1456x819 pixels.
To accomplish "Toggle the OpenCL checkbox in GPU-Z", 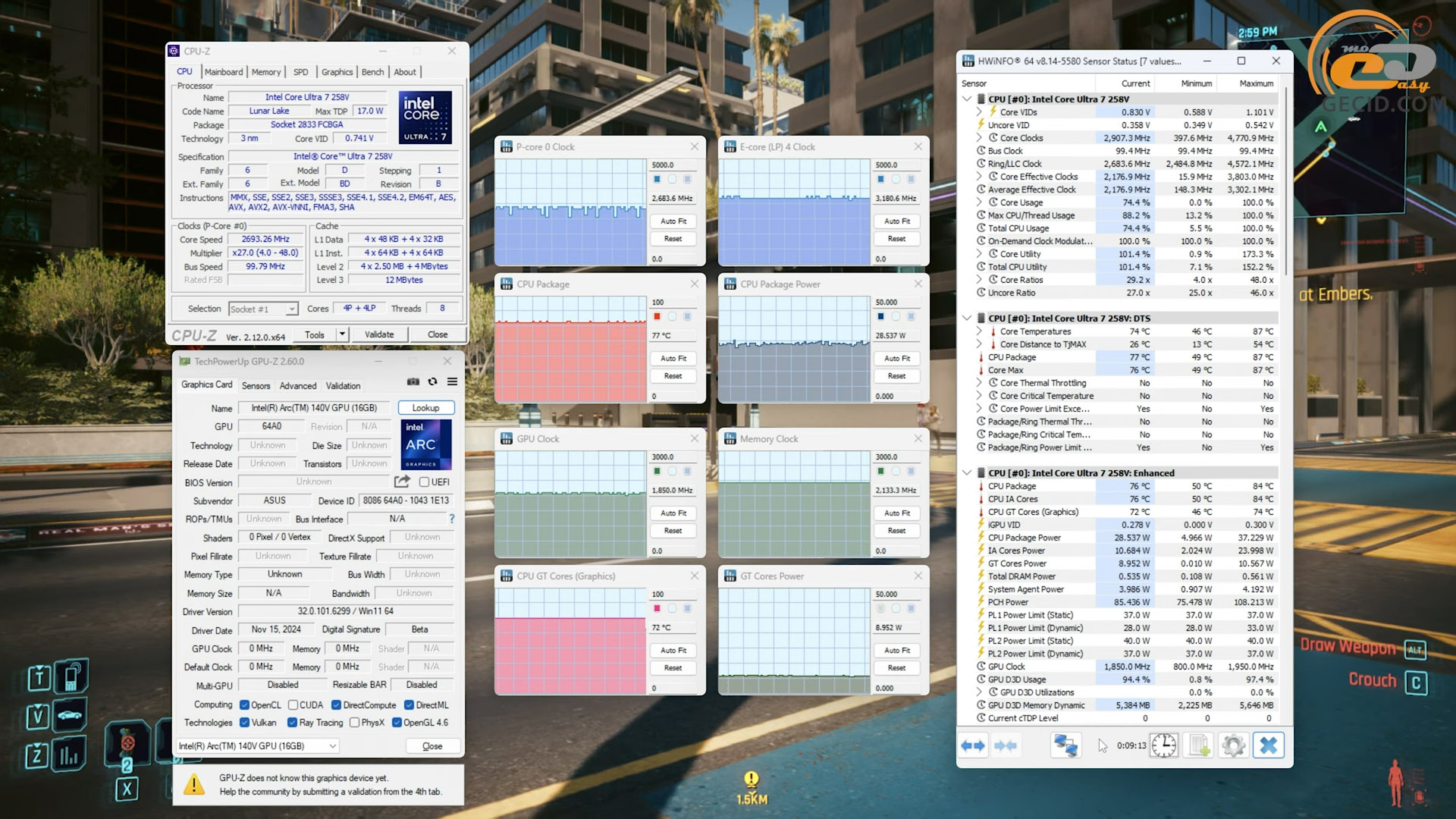I will (x=244, y=705).
